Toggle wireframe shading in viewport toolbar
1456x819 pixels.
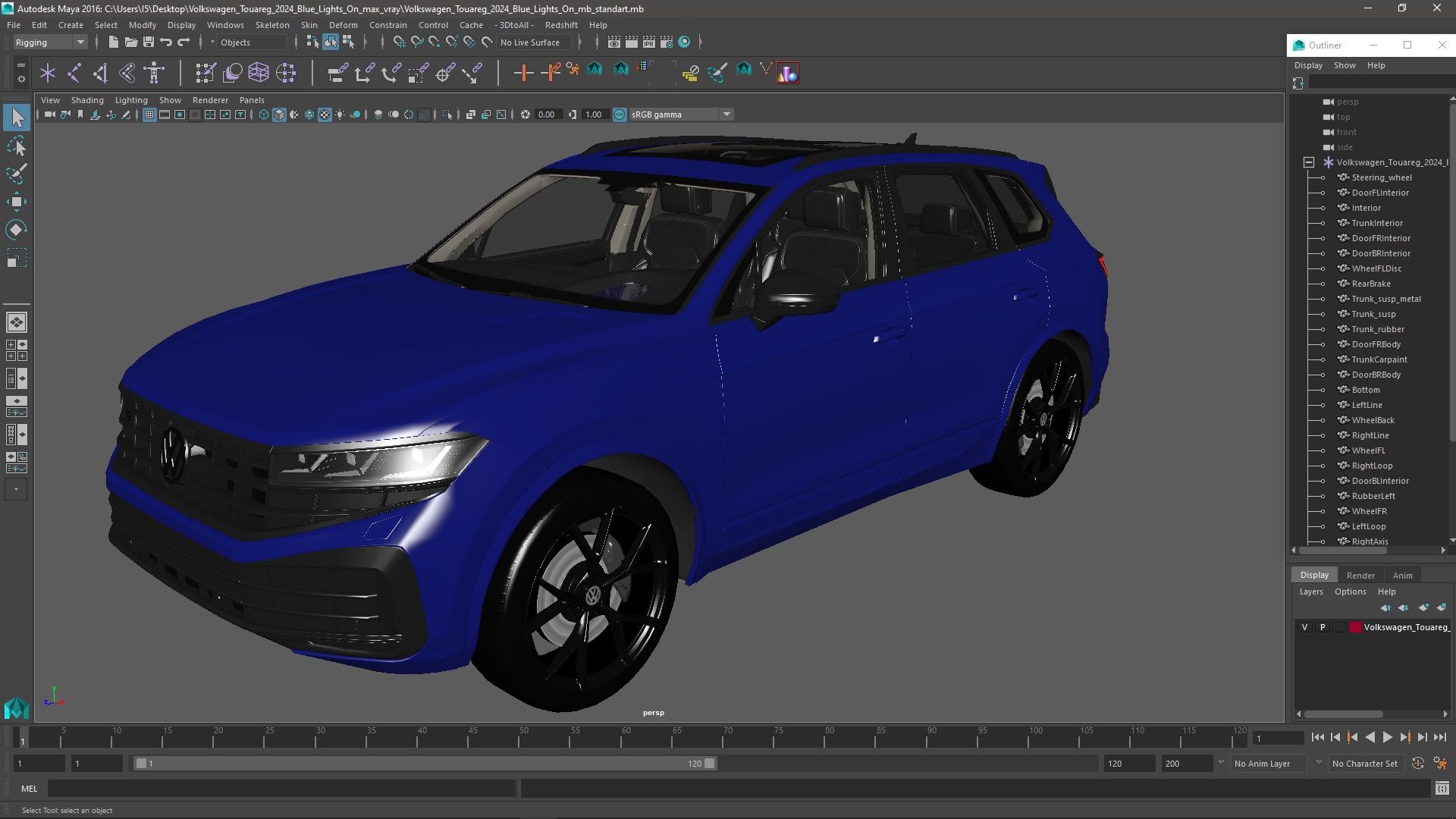pyautogui.click(x=263, y=115)
